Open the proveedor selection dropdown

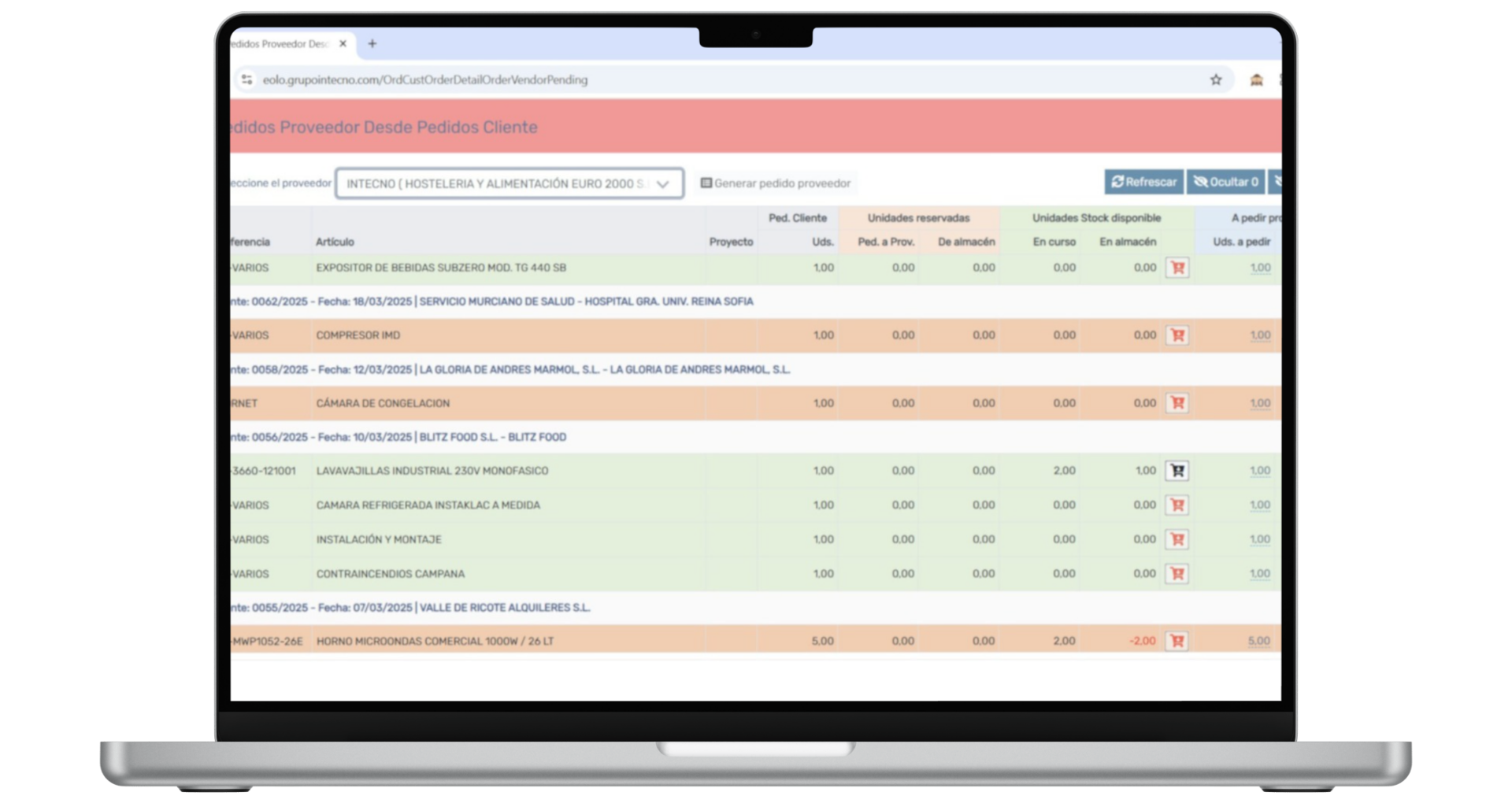[x=509, y=183]
